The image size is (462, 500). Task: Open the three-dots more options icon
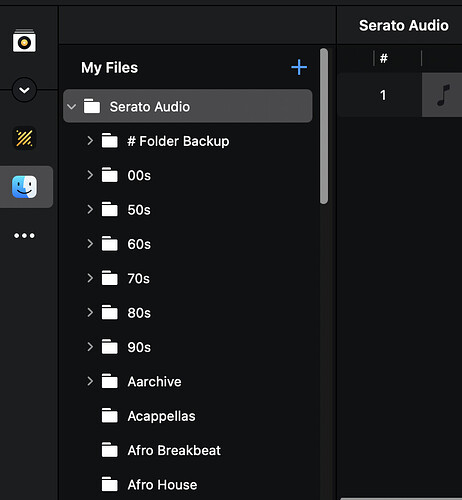coord(24,236)
